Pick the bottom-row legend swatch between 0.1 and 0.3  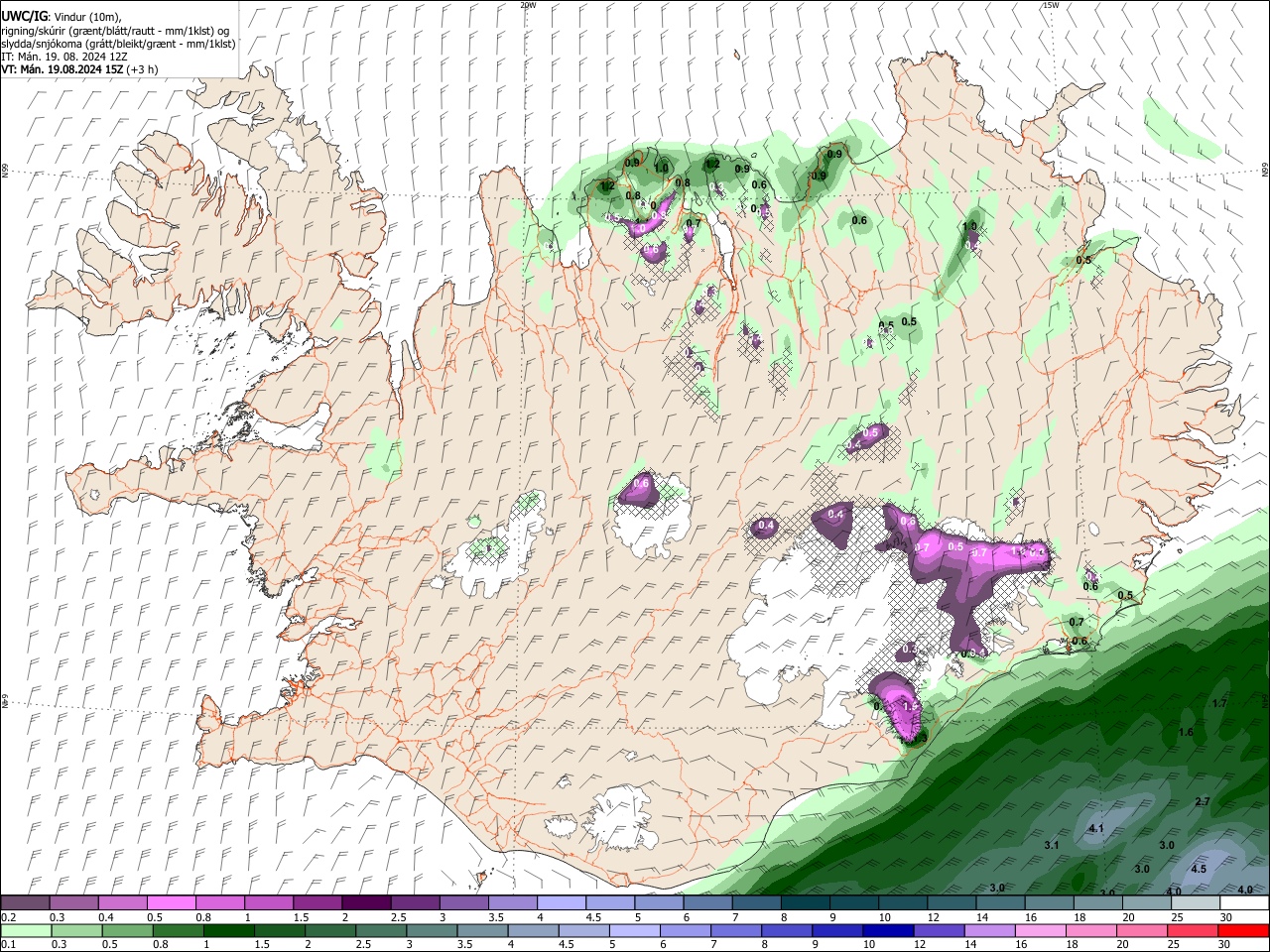(25, 930)
